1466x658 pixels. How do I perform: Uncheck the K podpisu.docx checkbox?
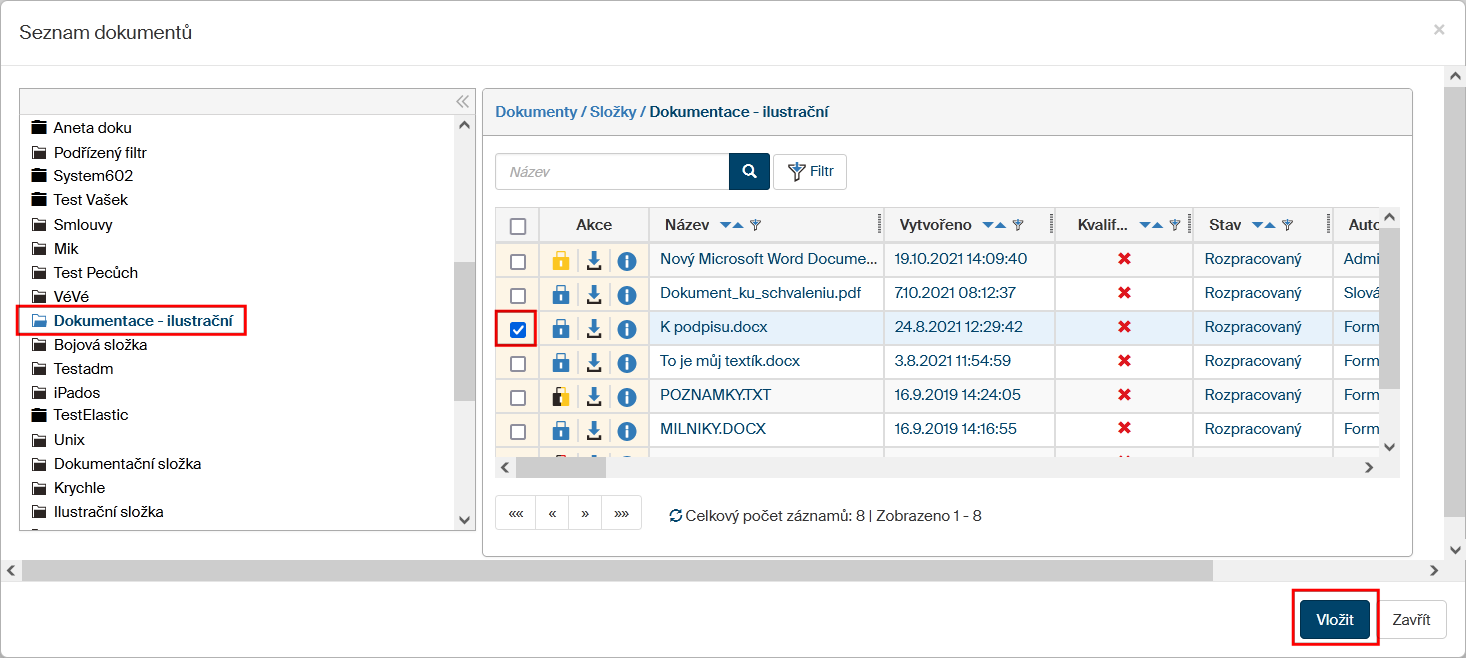click(x=518, y=329)
